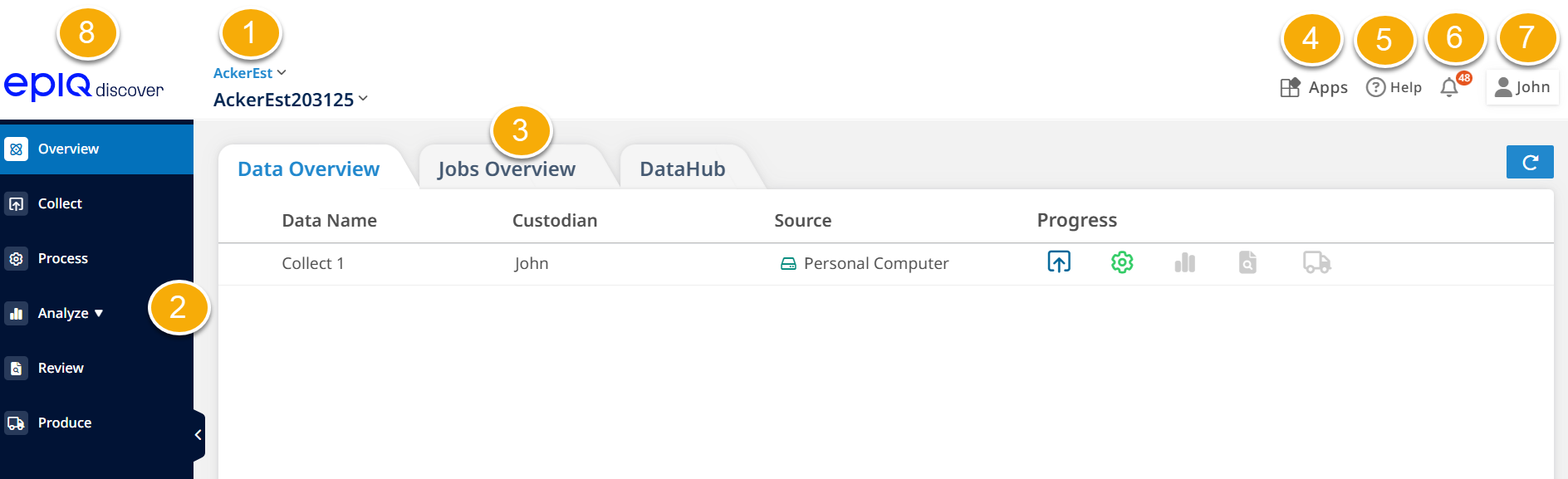The width and height of the screenshot is (1568, 479).
Task: Click the green process gear progress icon
Action: pyautogui.click(x=1122, y=262)
